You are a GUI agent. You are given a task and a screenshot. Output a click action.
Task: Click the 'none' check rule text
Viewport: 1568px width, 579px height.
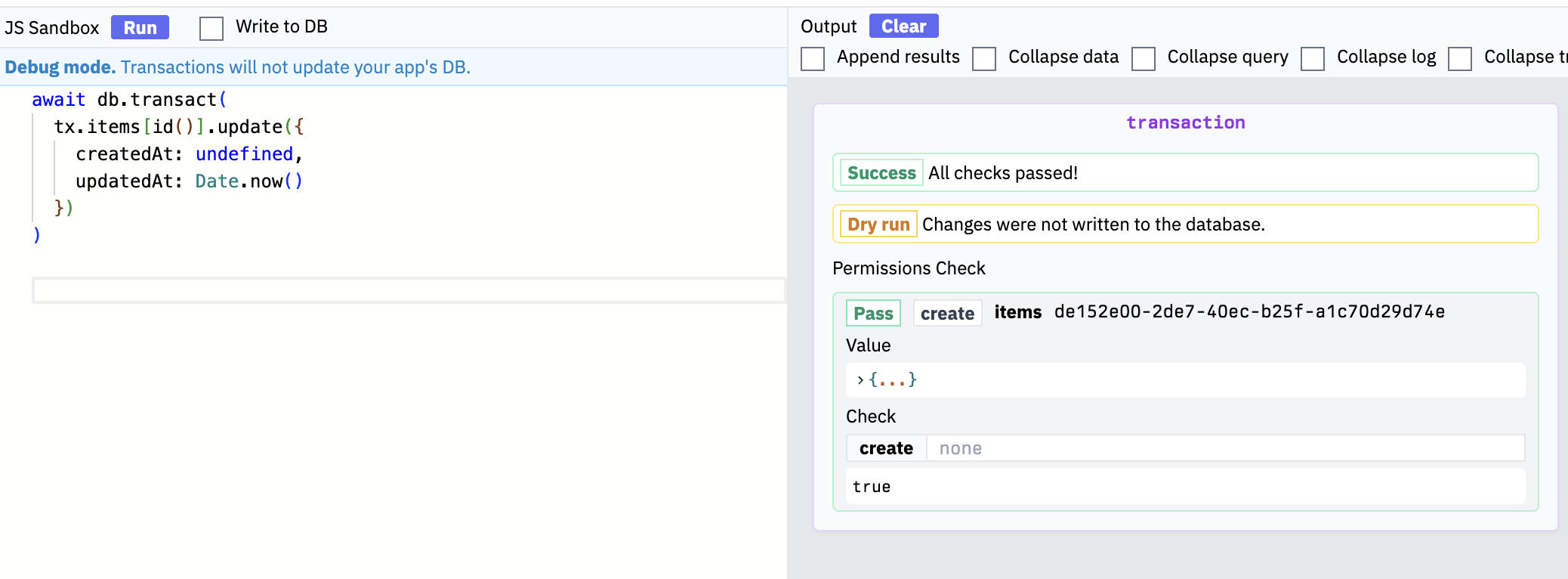pyautogui.click(x=960, y=448)
